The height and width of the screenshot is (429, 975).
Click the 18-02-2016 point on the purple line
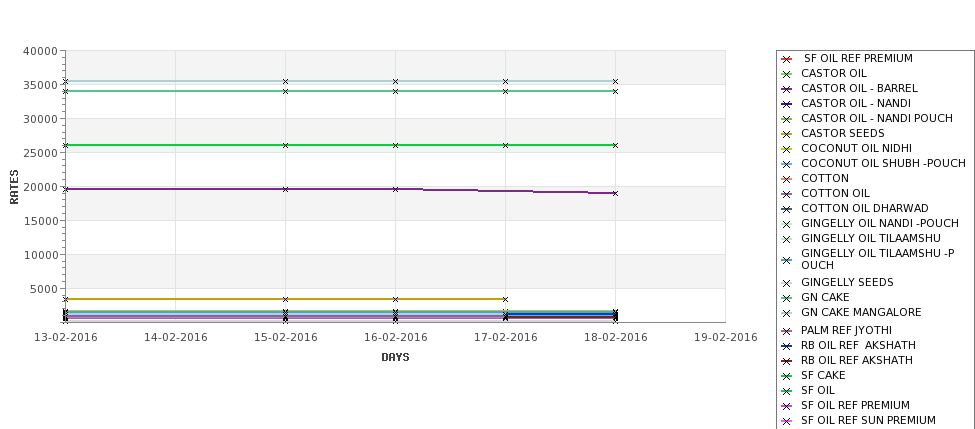tap(615, 193)
